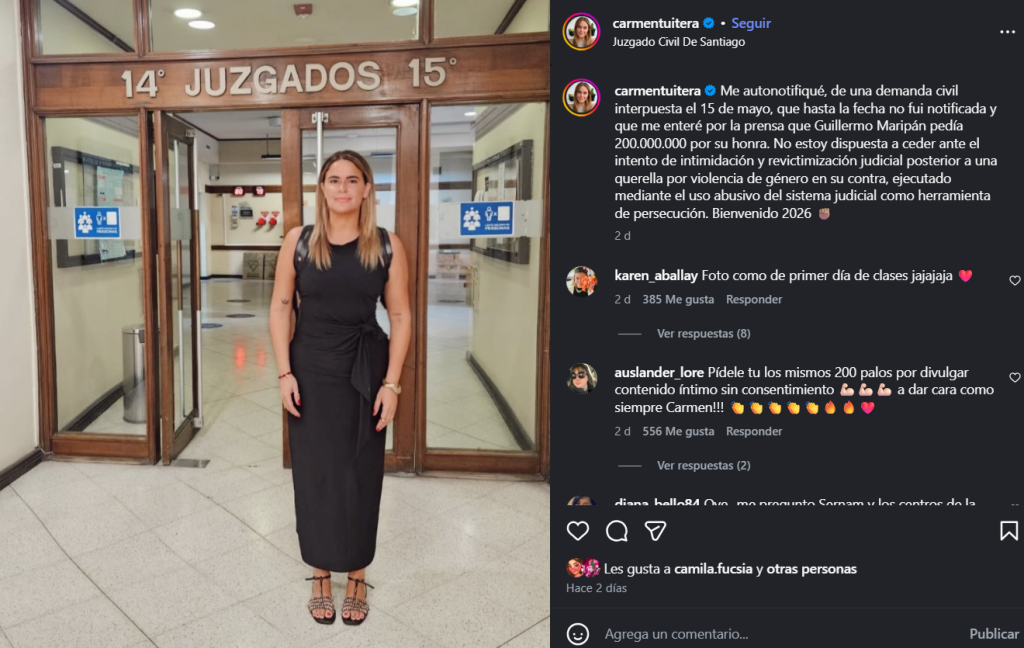Image resolution: width=1024 pixels, height=648 pixels.
Task: Reply to karen_aballay's comment
Action: pos(754,299)
